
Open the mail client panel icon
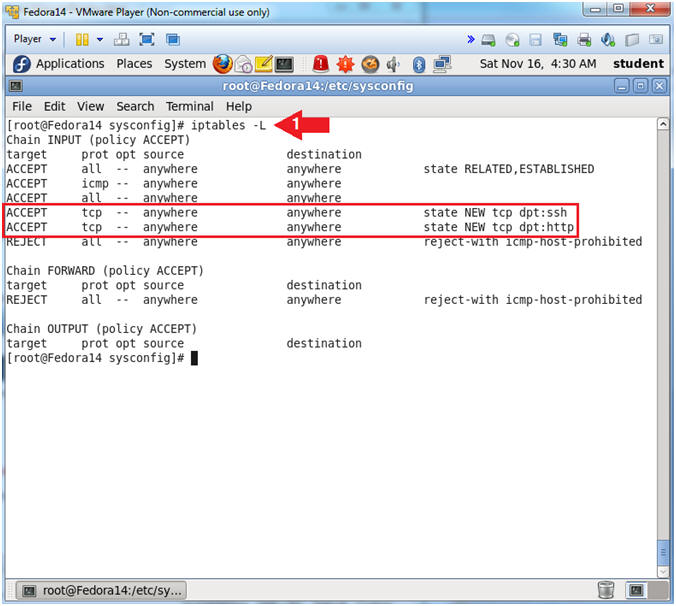244,65
